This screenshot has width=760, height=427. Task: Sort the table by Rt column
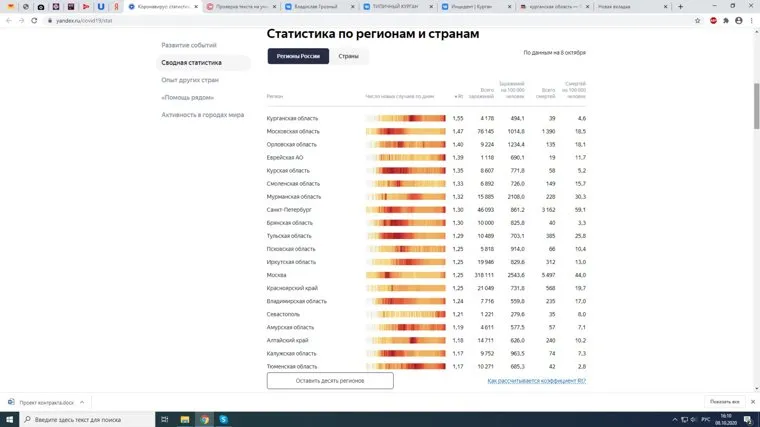458,96
